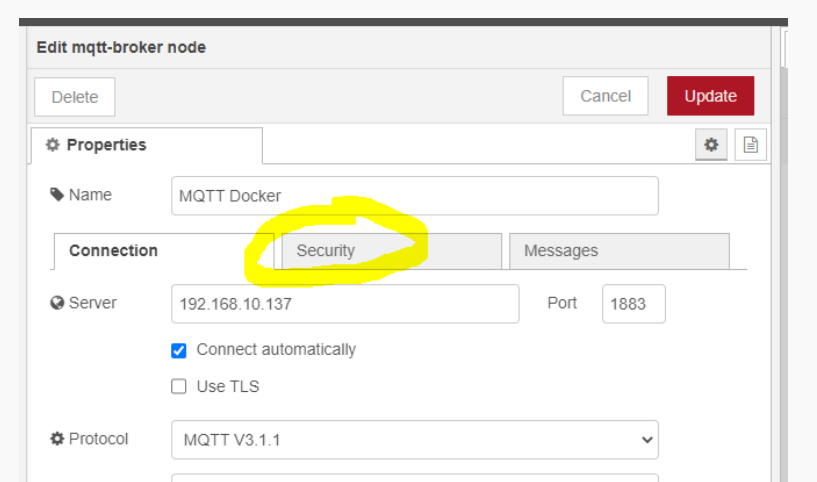Click the Use TLS label text
This screenshot has height=482, width=817.
coord(228,386)
